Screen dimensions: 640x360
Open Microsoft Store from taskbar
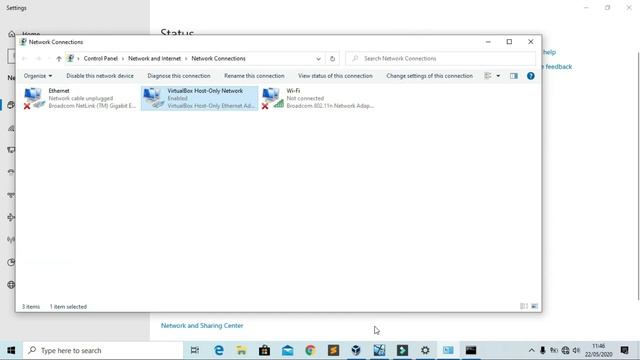264,350
